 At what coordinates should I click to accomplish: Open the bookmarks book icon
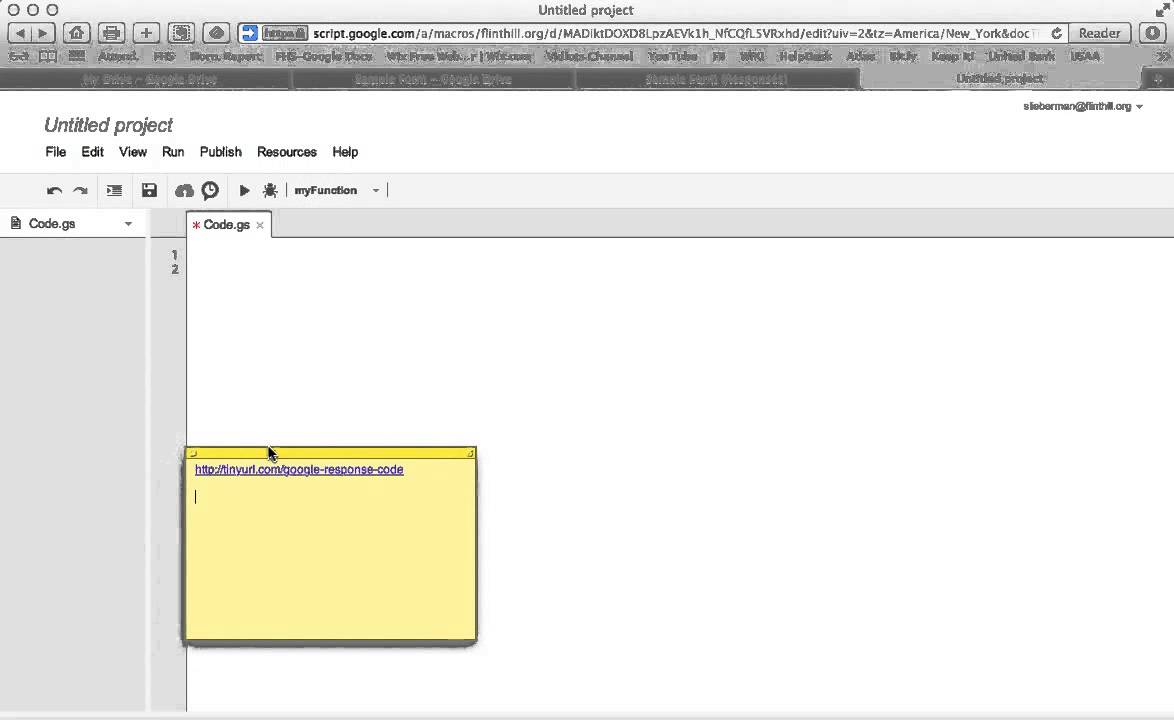48,57
